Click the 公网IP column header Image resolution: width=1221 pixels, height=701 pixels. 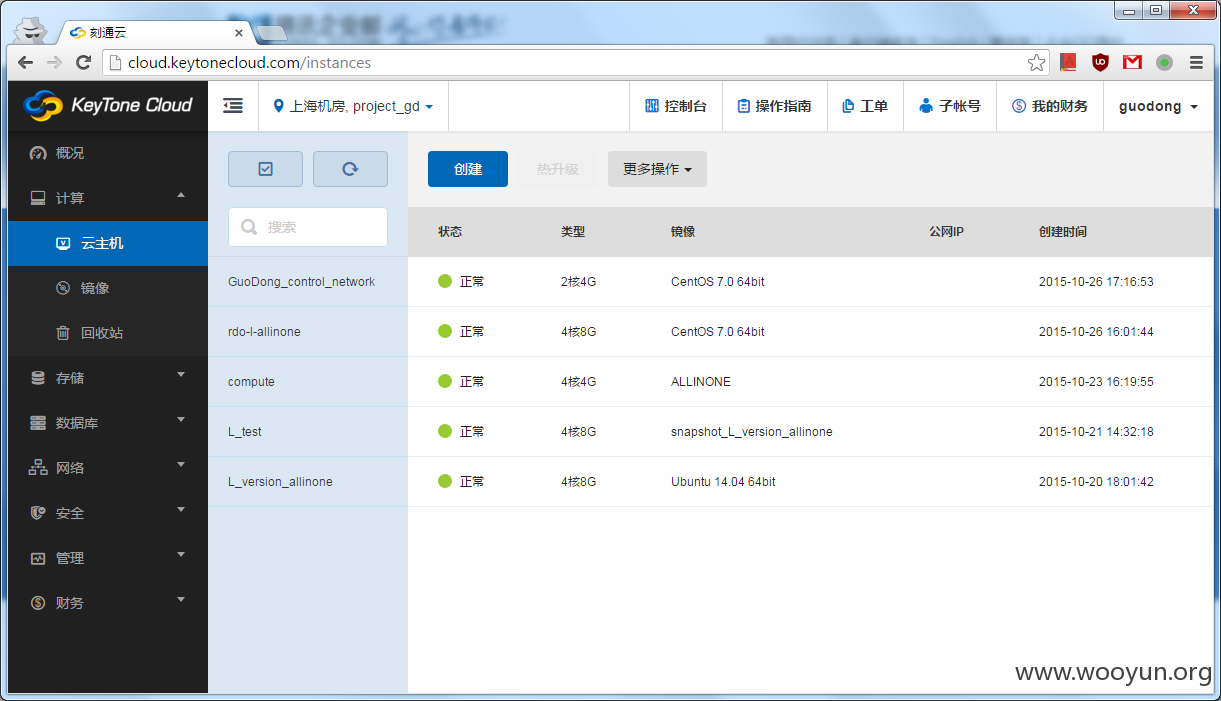coord(946,231)
